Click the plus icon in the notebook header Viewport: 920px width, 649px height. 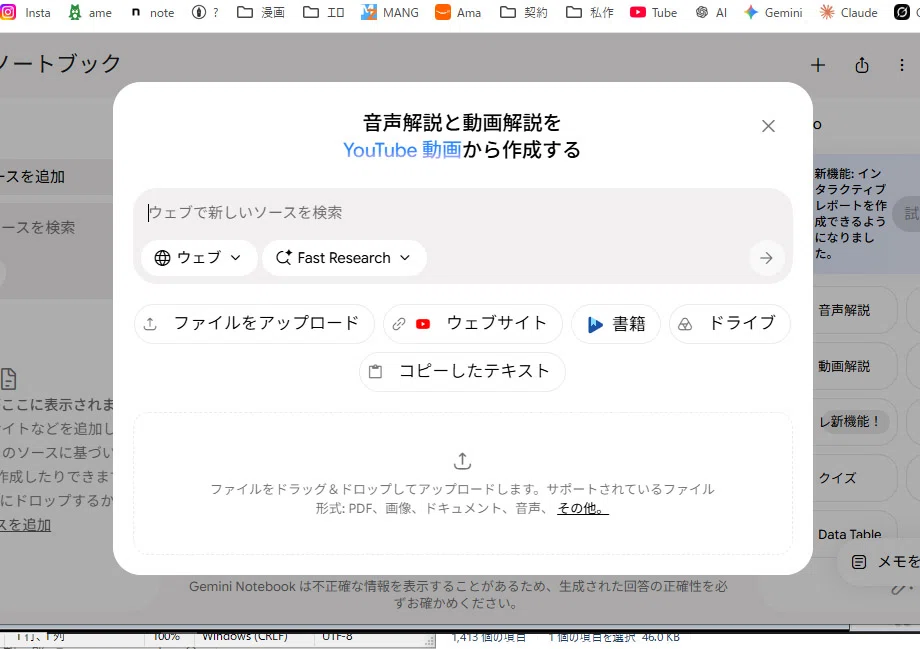818,65
